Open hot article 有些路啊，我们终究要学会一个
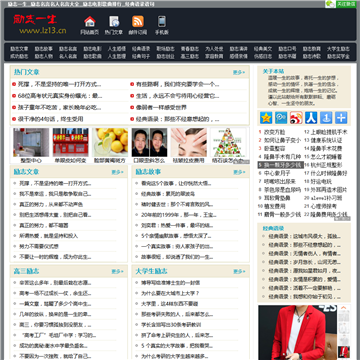 pos(177,84)
